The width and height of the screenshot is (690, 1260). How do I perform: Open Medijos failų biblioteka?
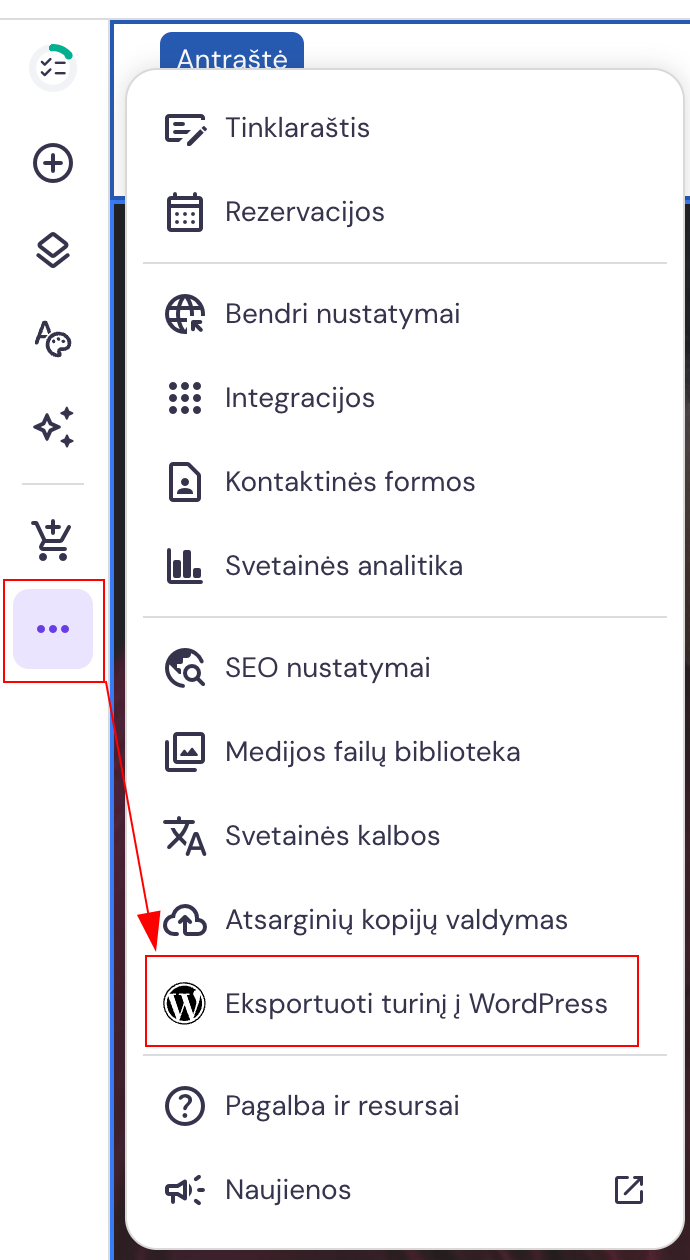pos(372,752)
